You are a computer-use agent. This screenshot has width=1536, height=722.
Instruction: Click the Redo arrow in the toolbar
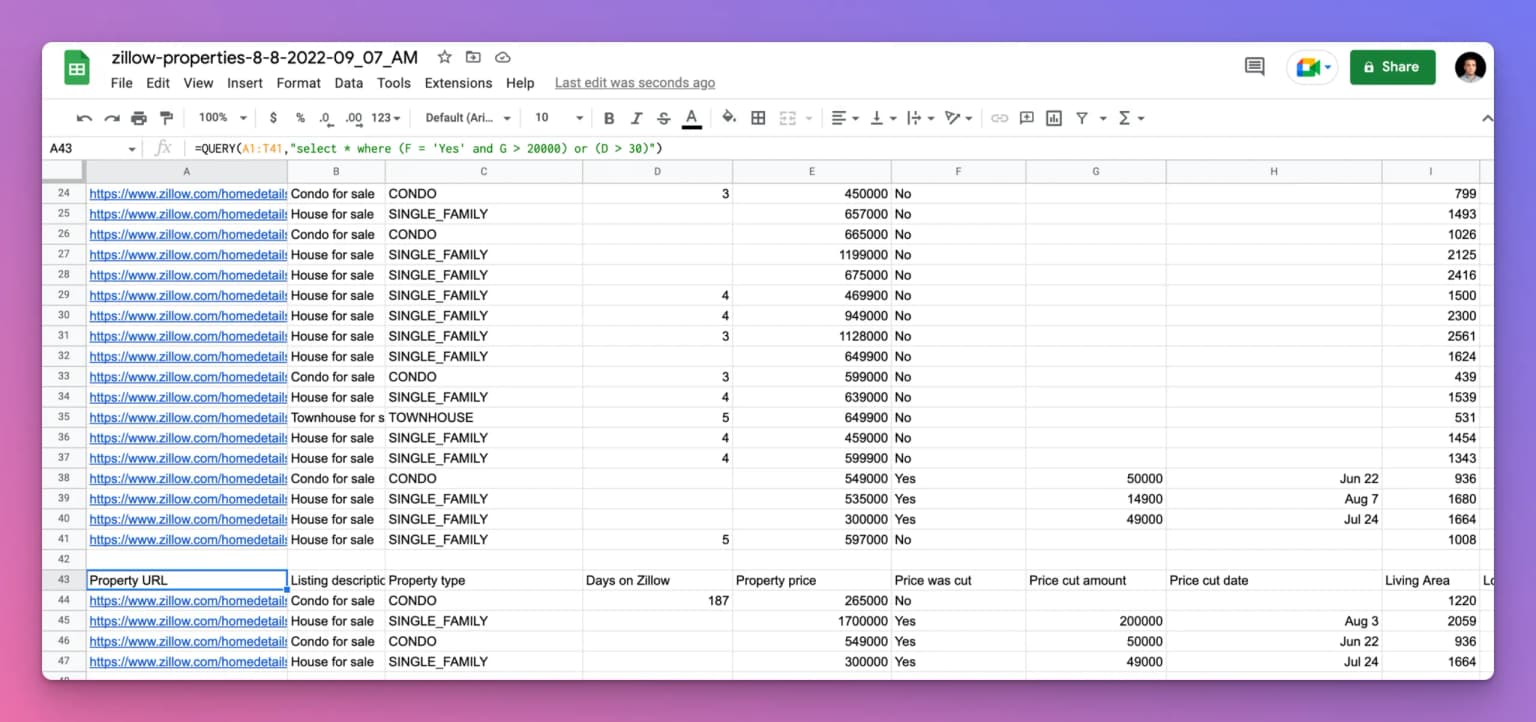coord(111,118)
